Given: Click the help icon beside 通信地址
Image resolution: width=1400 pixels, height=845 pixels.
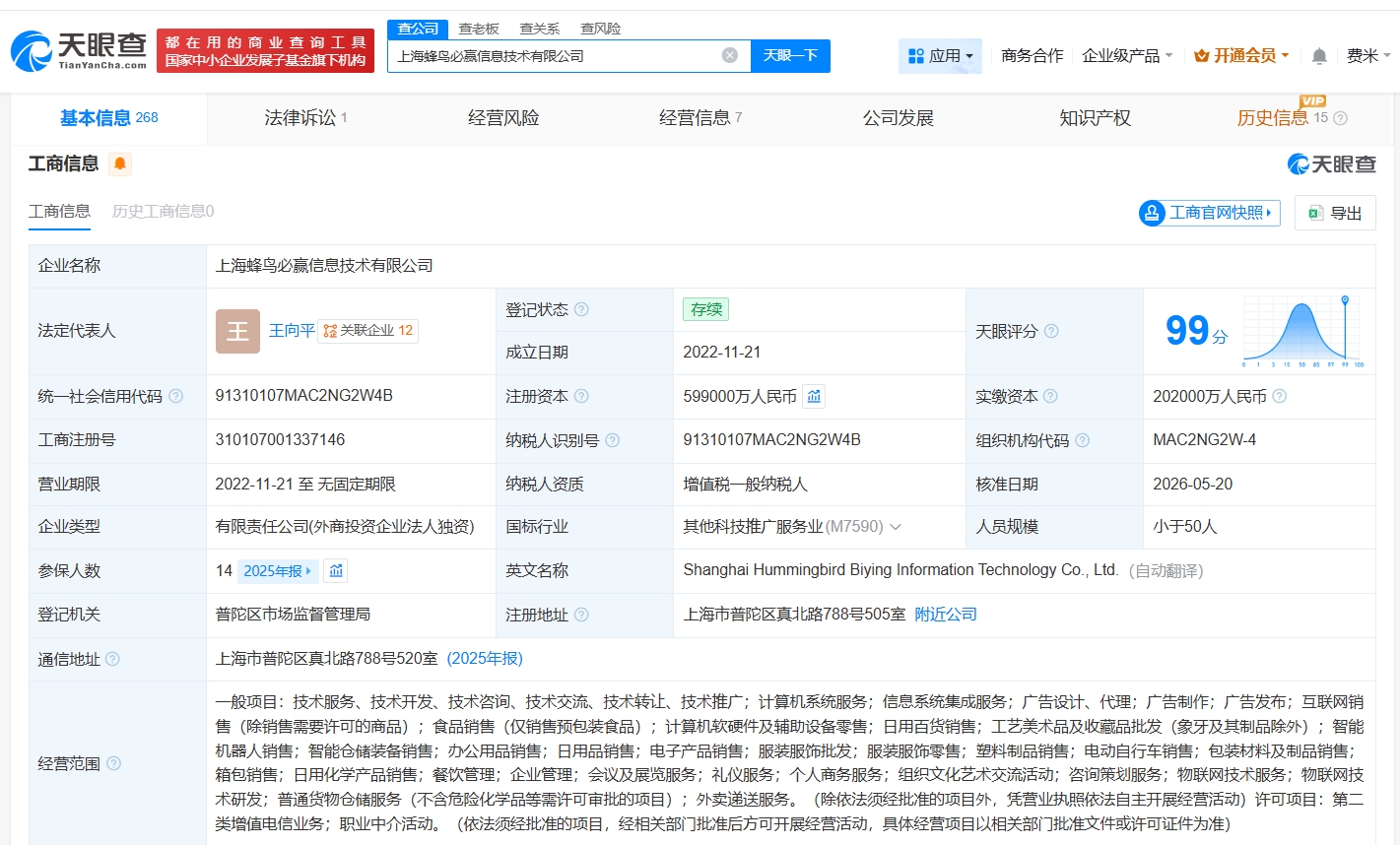Looking at the screenshot, I should tap(112, 659).
